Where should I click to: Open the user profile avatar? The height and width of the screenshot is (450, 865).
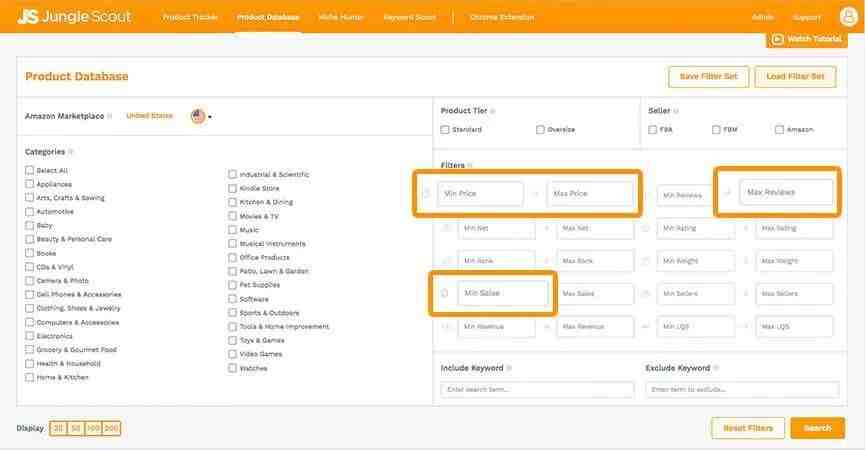(848, 16)
